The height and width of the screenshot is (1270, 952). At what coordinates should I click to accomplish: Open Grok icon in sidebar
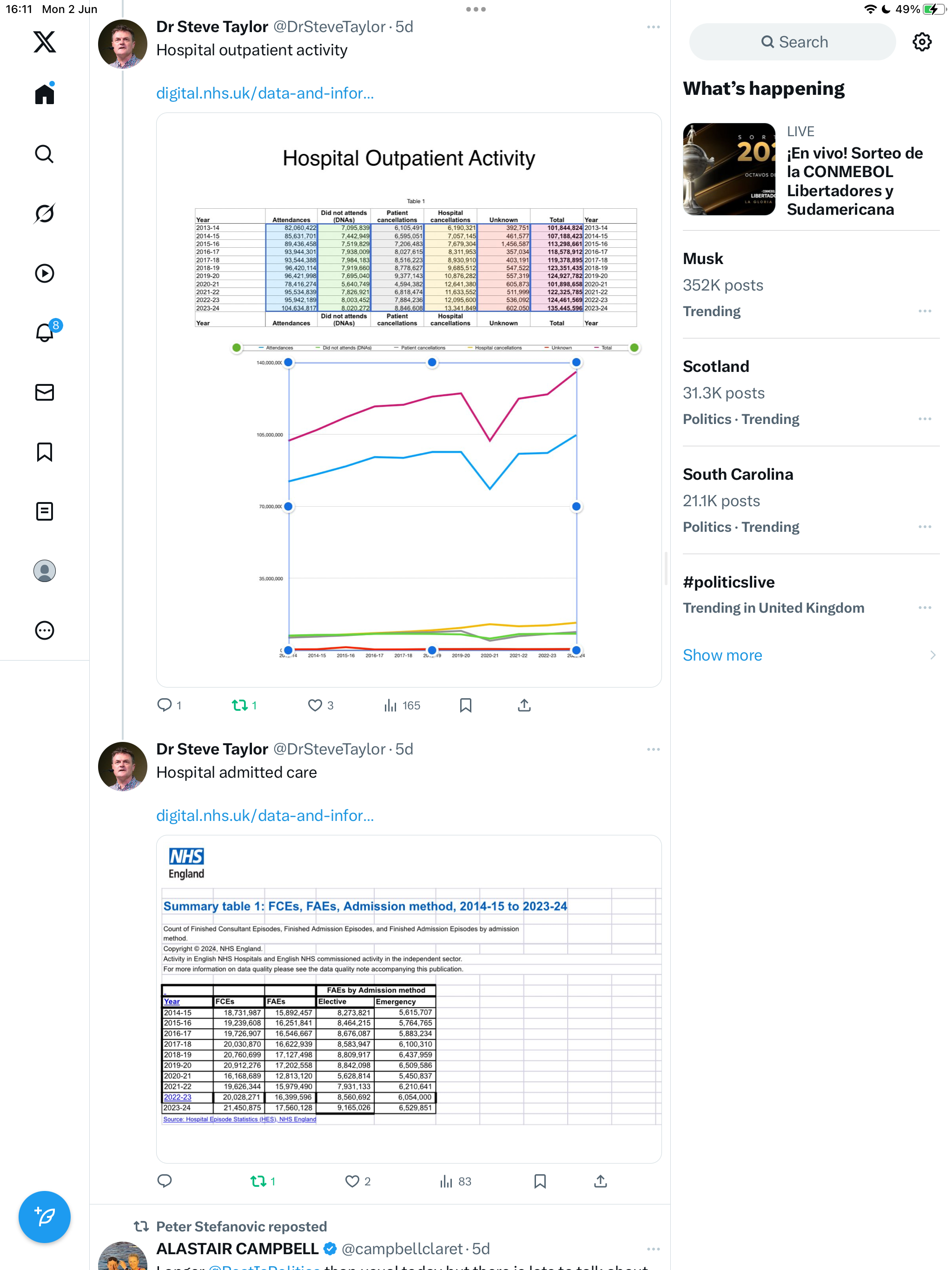pos(44,213)
